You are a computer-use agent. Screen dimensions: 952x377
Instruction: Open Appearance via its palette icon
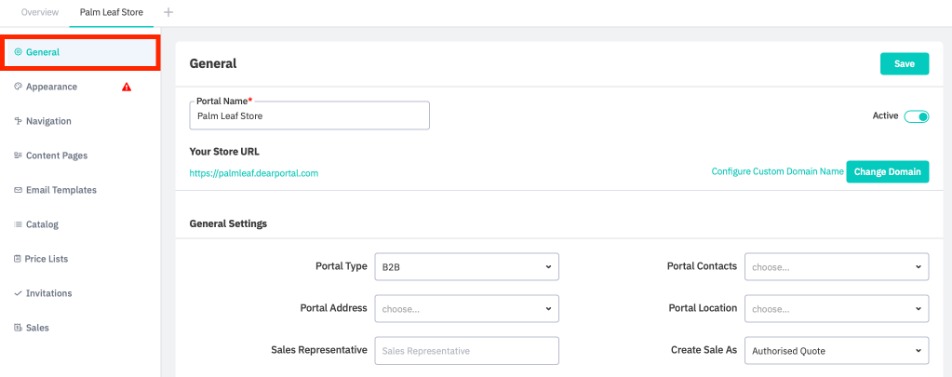pyautogui.click(x=18, y=87)
